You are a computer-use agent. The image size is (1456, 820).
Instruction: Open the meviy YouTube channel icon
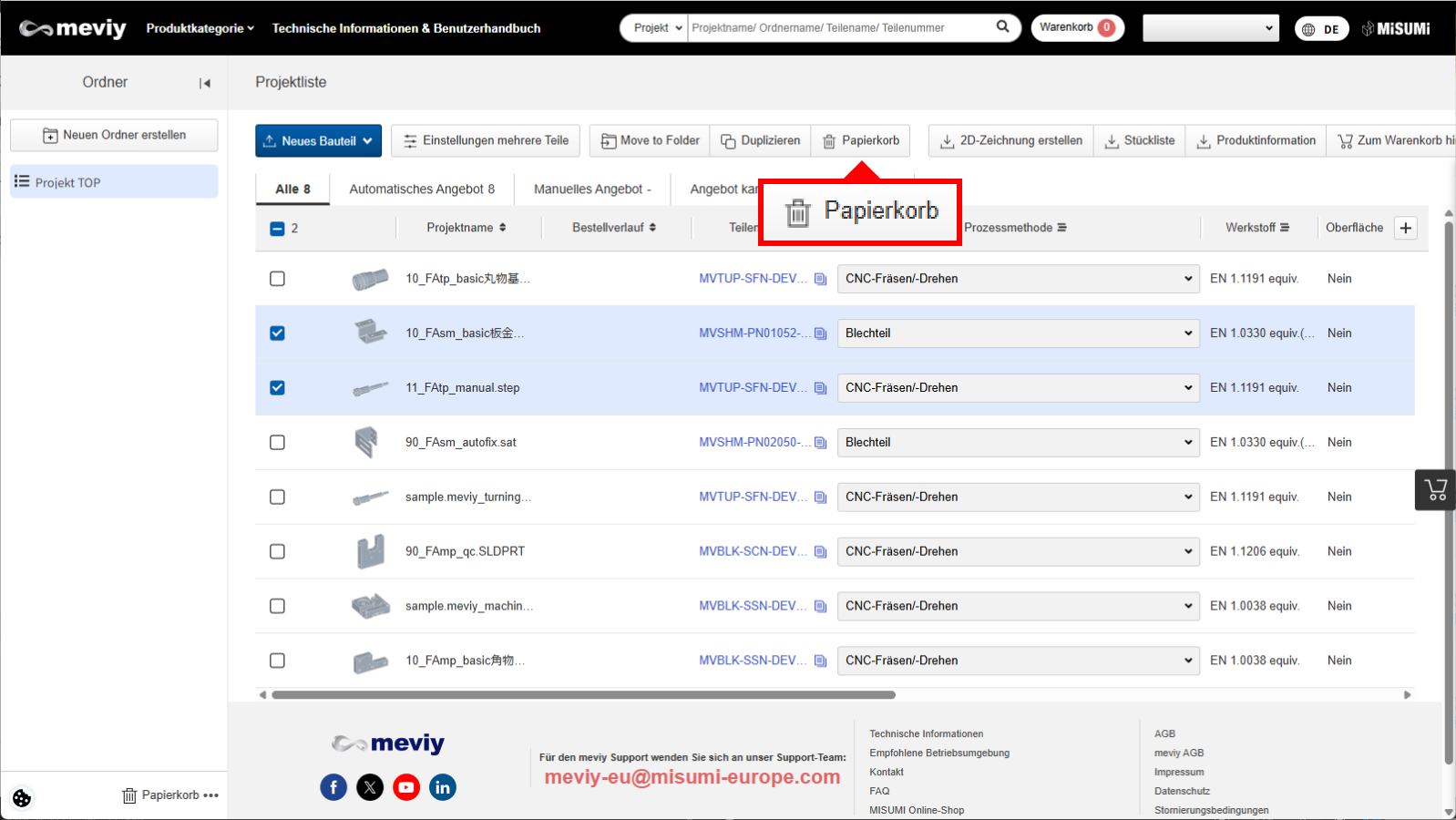pyautogui.click(x=406, y=787)
